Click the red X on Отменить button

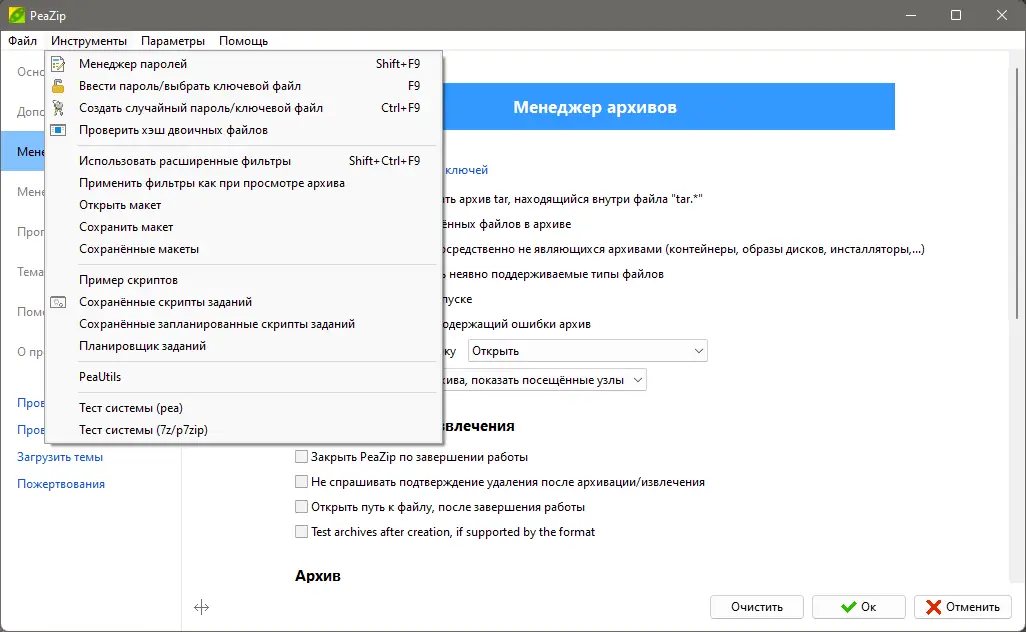[x=934, y=607]
